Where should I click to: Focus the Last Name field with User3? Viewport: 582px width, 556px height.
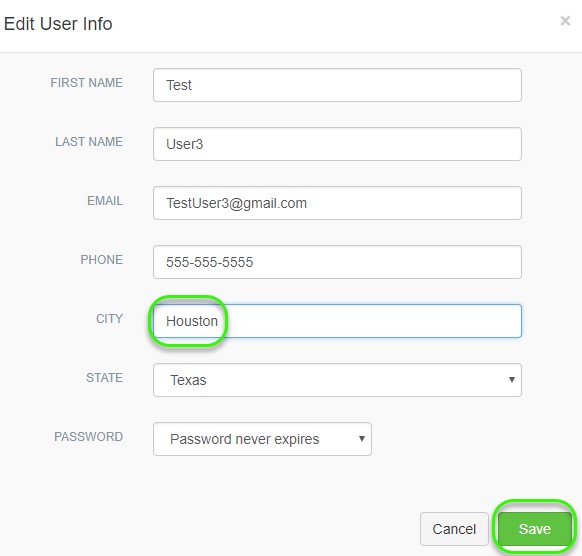pos(337,144)
